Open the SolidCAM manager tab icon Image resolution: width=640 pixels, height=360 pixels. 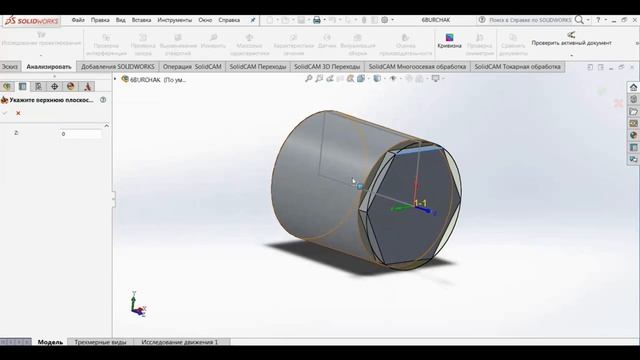pos(87,86)
